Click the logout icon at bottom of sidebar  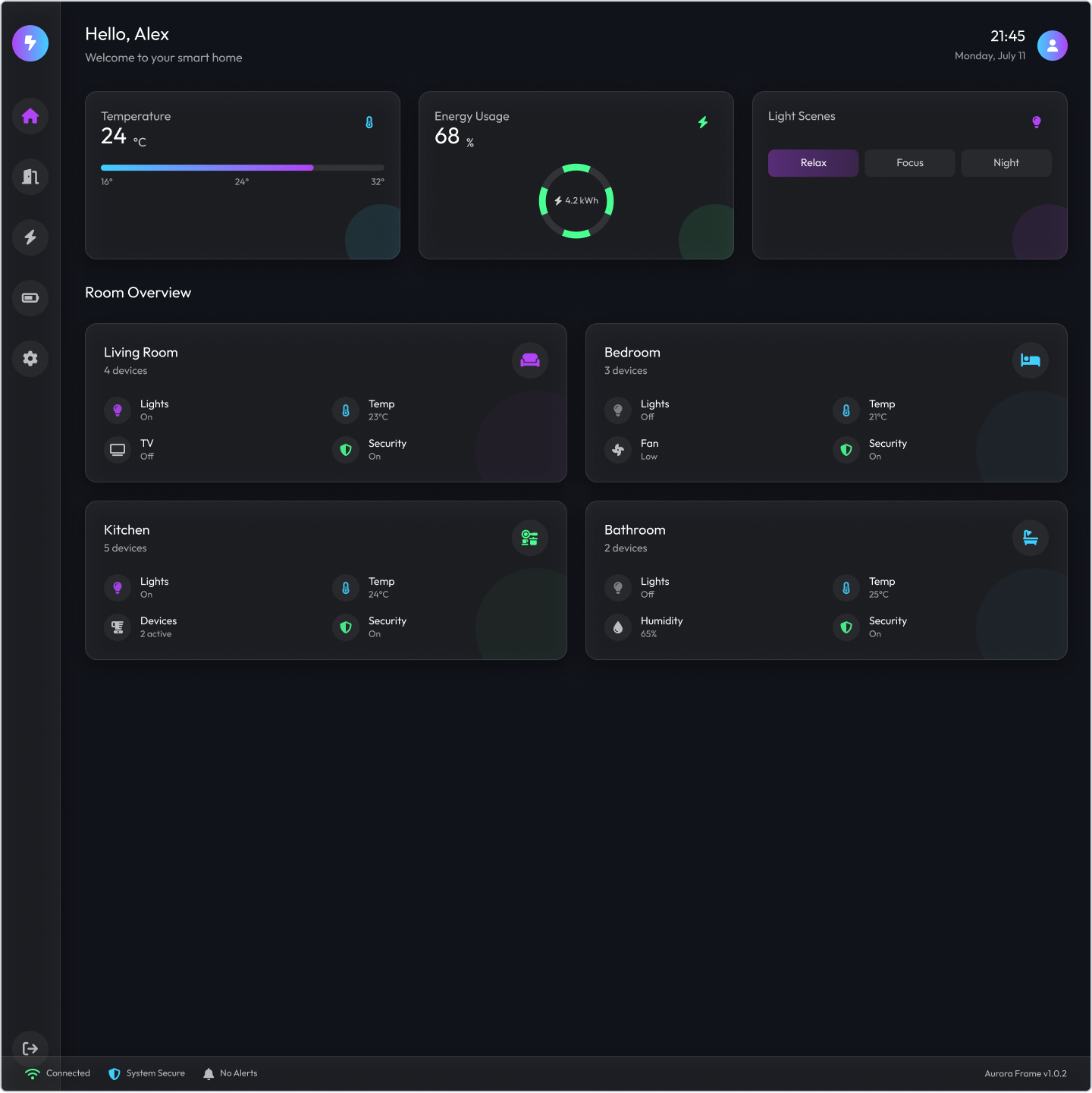pyautogui.click(x=30, y=1048)
